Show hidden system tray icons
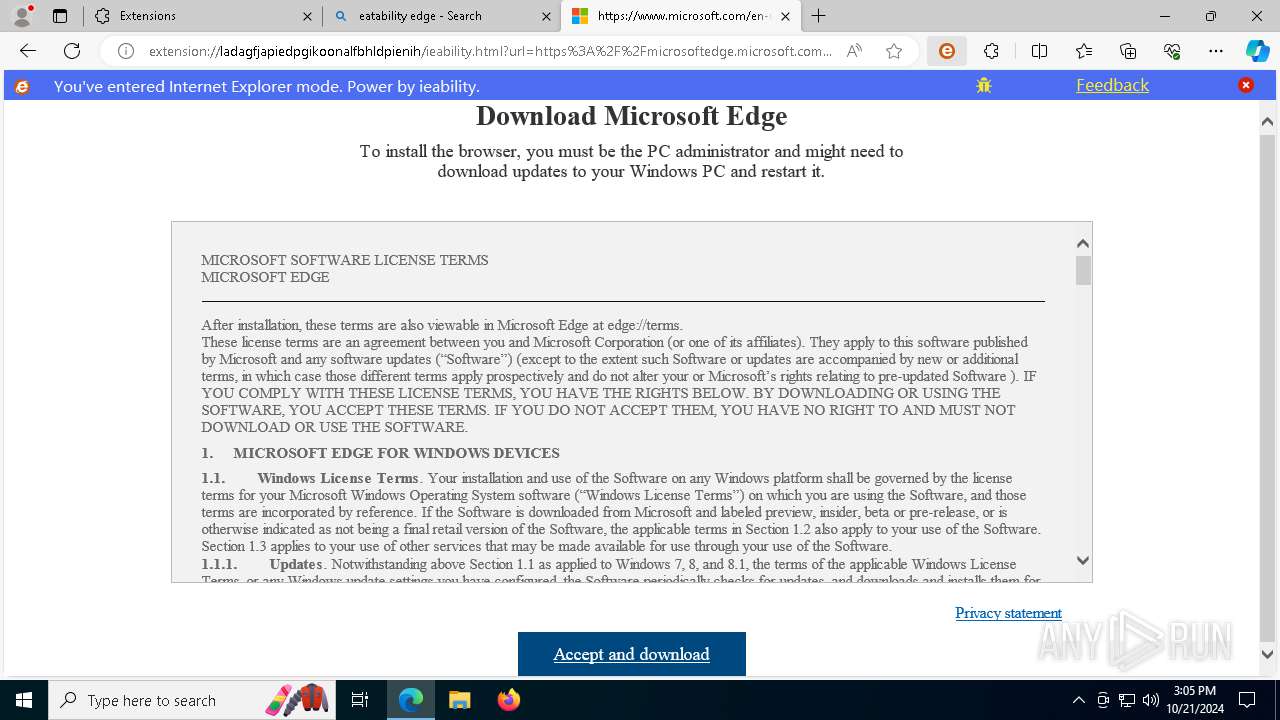The height and width of the screenshot is (720, 1280). (x=1078, y=700)
